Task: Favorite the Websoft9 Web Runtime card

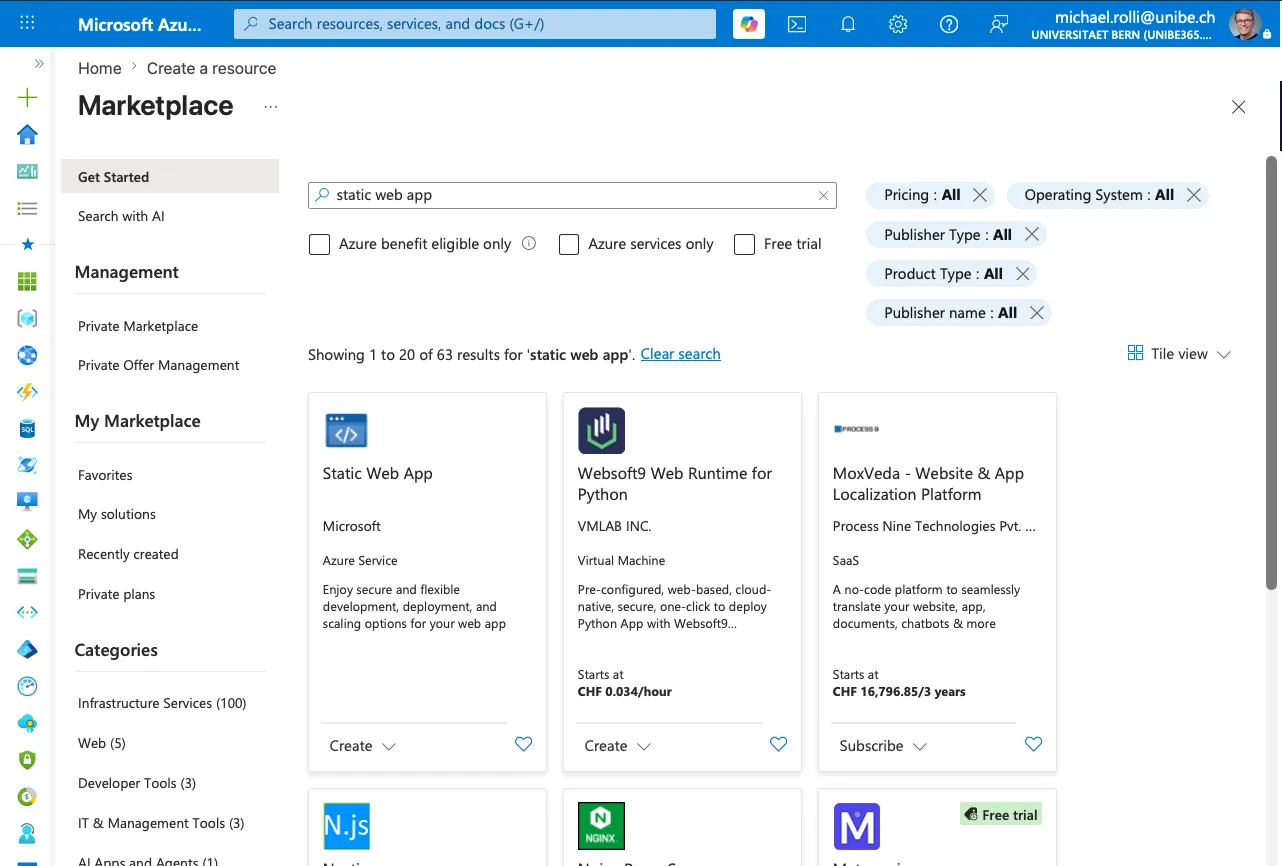Action: pyautogui.click(x=778, y=744)
